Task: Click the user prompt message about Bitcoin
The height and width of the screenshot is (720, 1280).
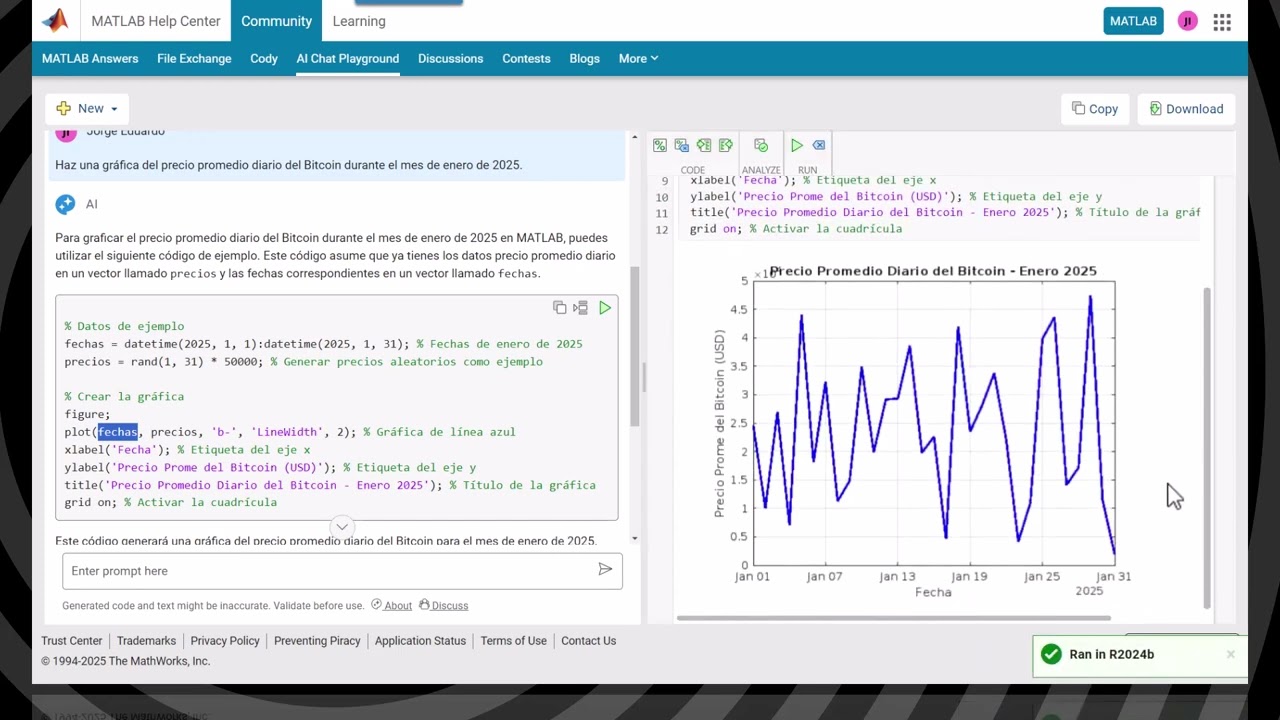Action: (289, 165)
